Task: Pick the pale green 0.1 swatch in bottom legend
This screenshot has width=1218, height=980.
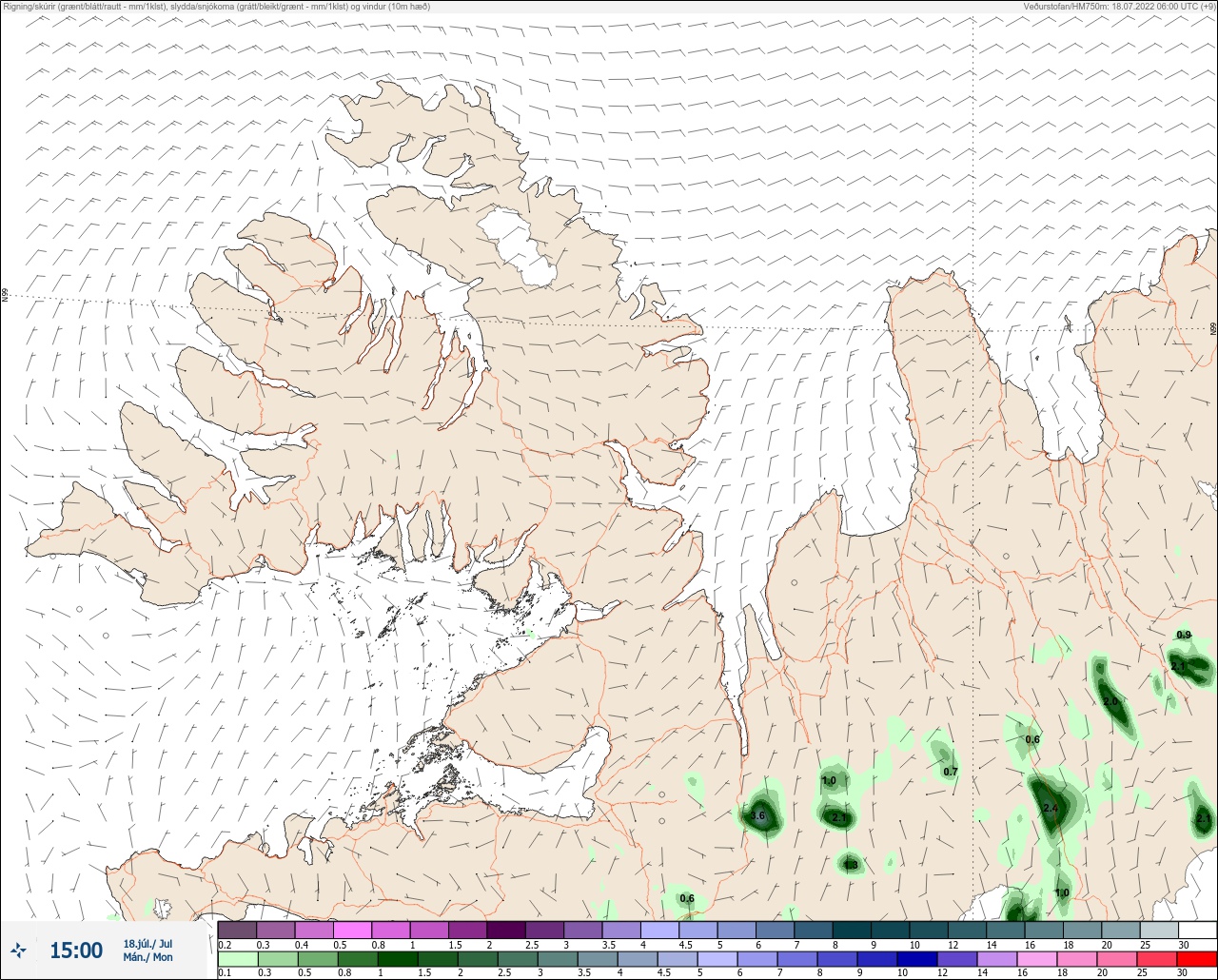Action: [x=238, y=959]
